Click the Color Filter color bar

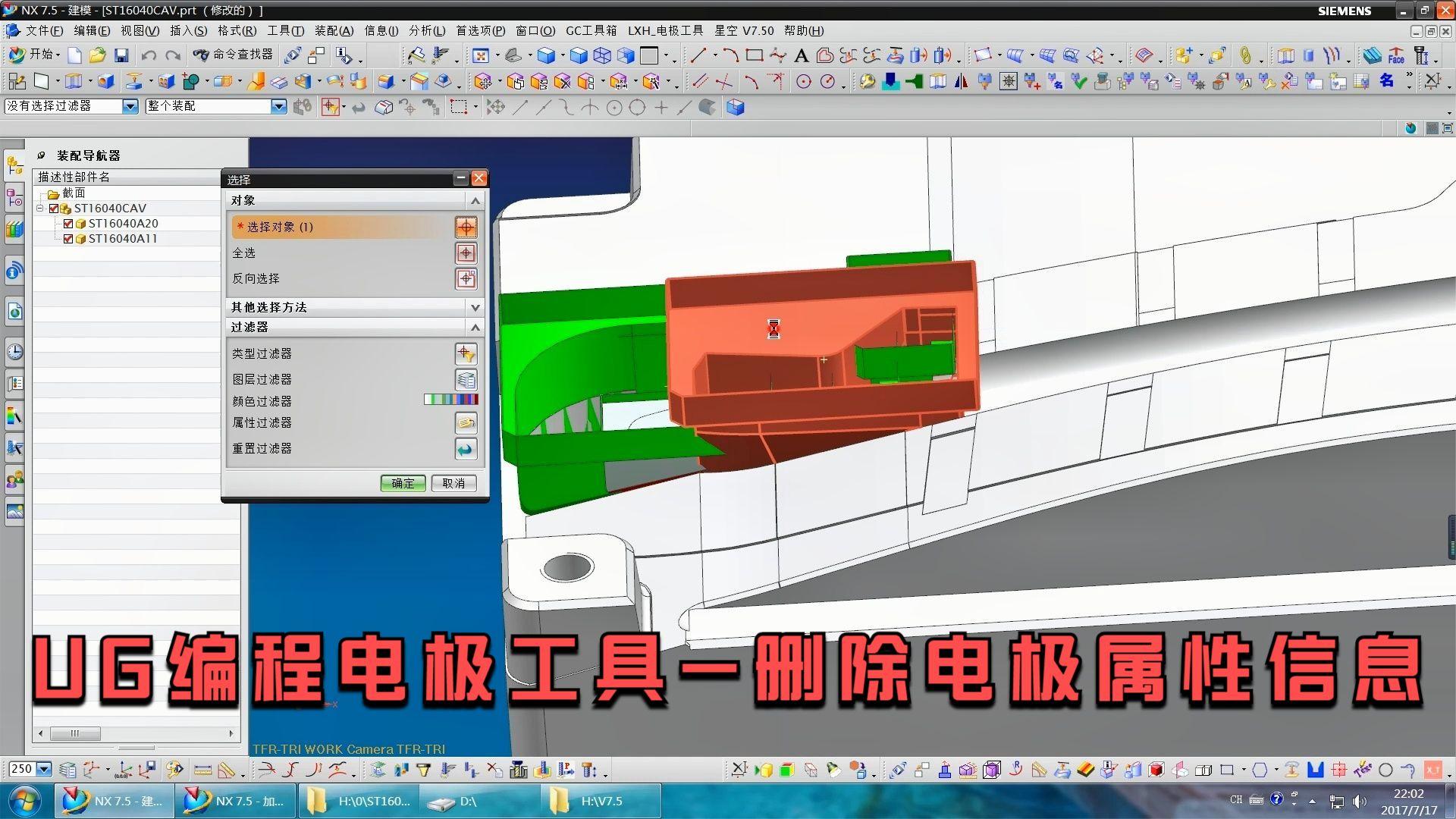tap(450, 400)
